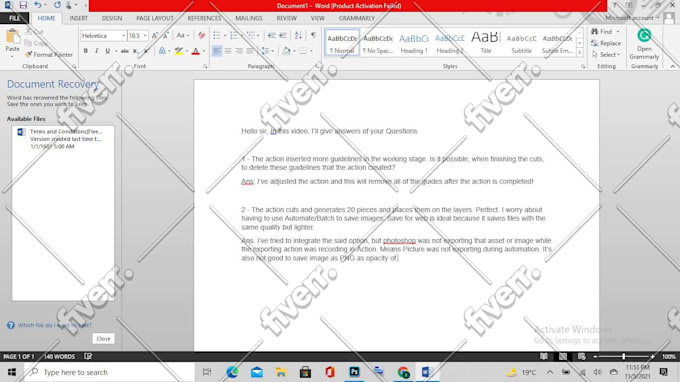
Task: Align text to the left
Action: tap(217, 51)
